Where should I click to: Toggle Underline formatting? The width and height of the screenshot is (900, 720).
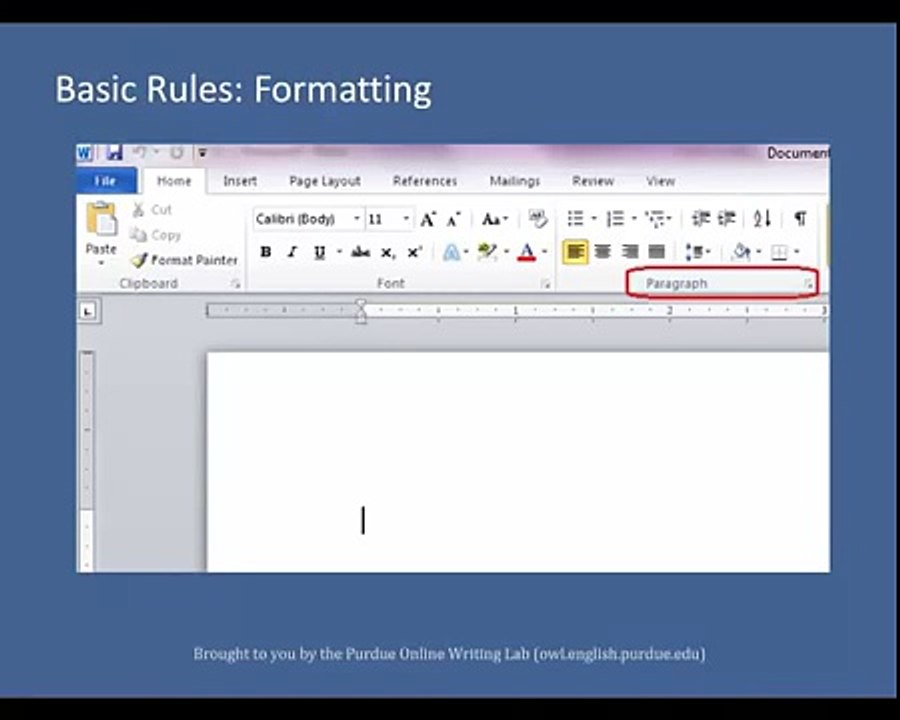tap(319, 252)
